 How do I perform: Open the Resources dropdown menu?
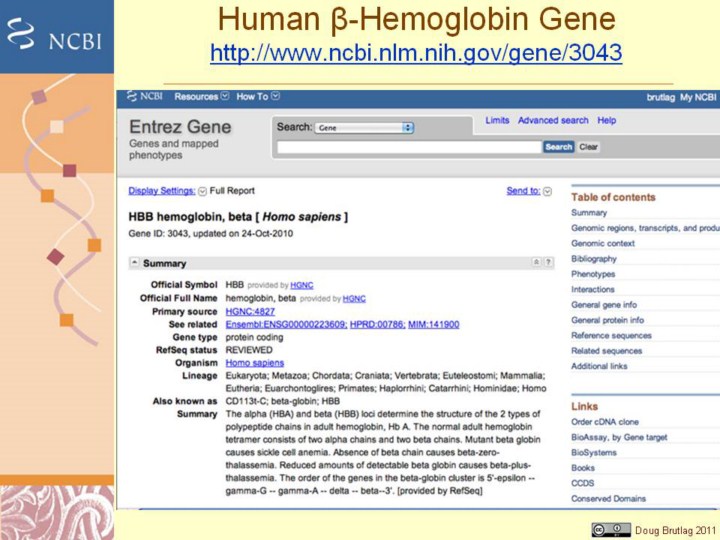201,97
